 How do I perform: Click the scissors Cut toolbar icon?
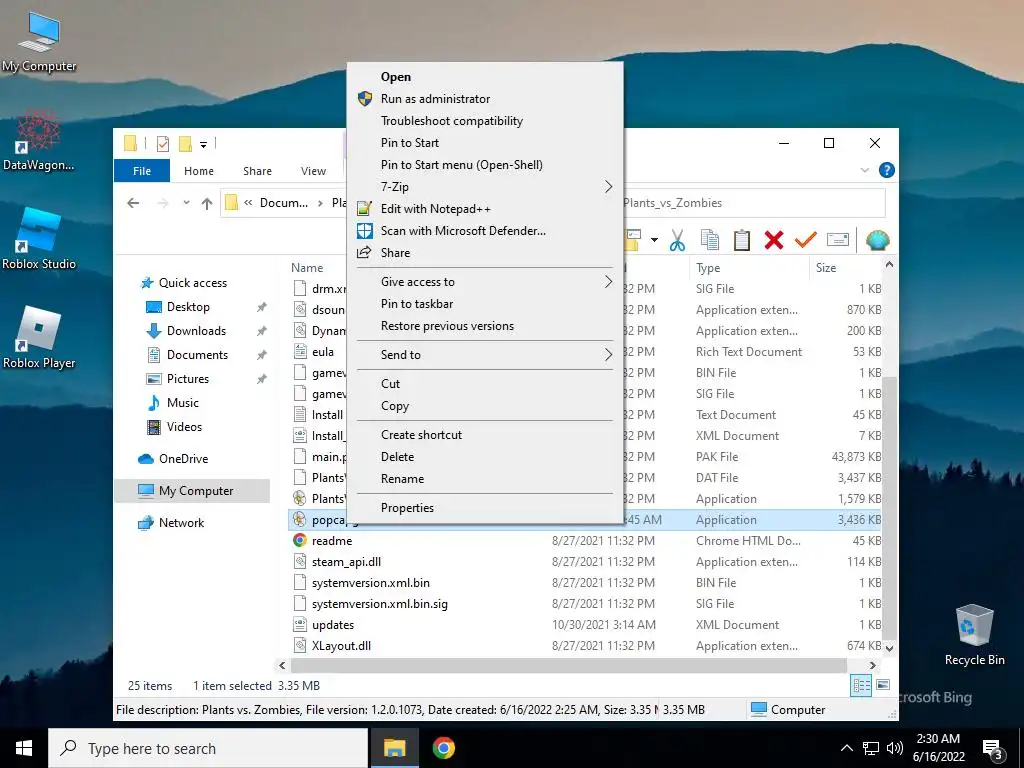point(677,240)
